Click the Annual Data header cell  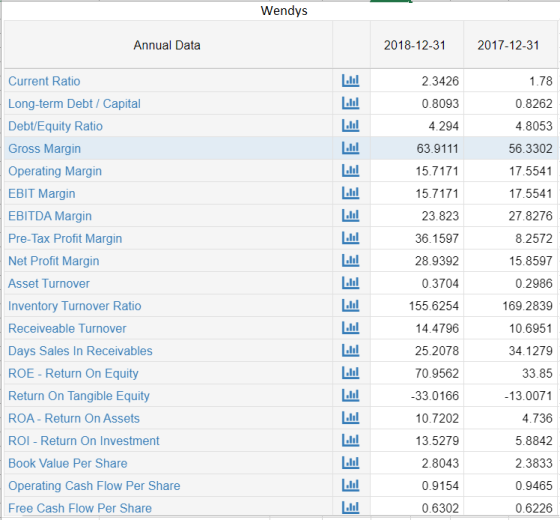click(167, 45)
